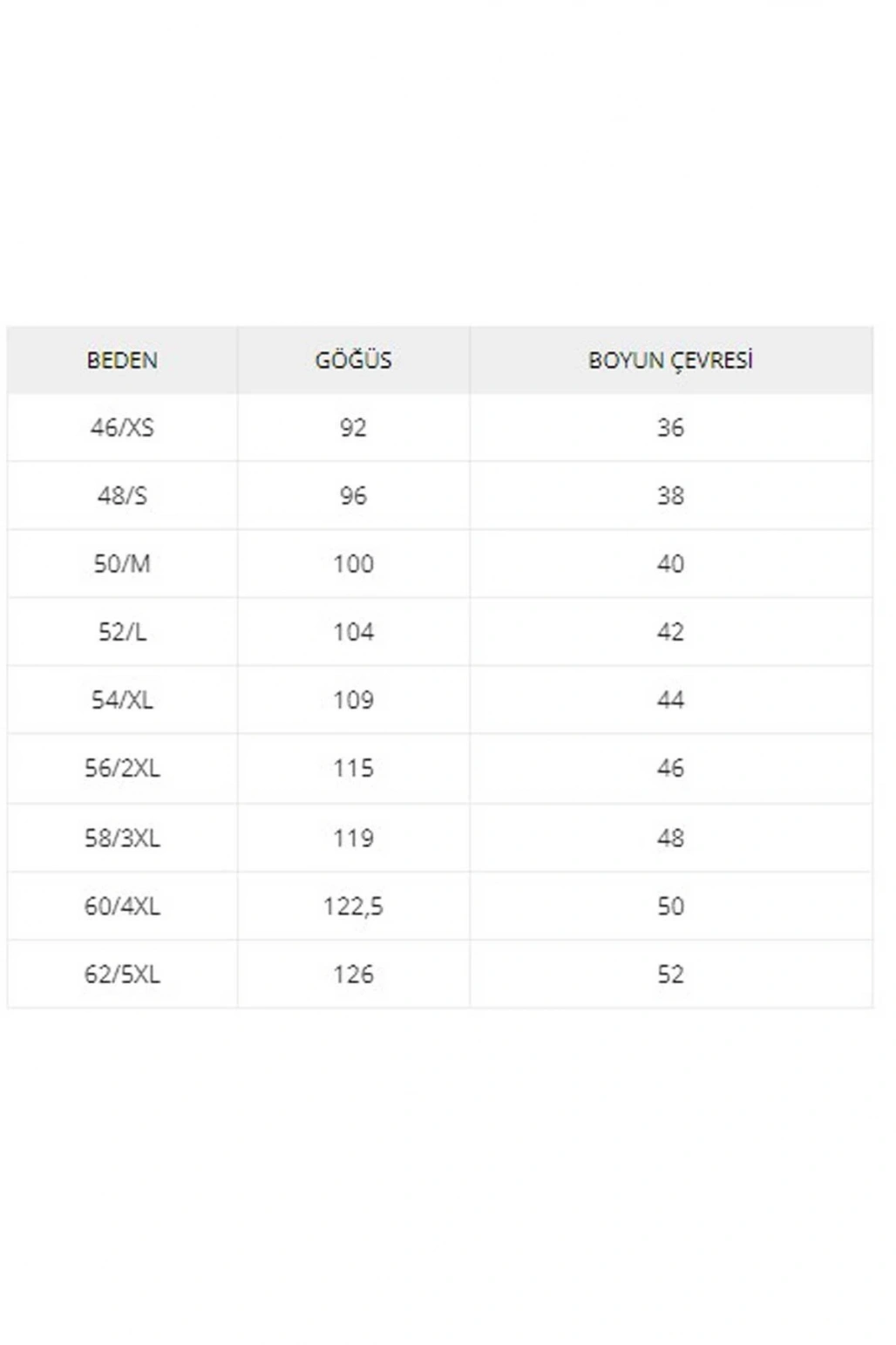The height and width of the screenshot is (1345, 896).
Task: Click chest value 92 cell
Action: point(353,428)
